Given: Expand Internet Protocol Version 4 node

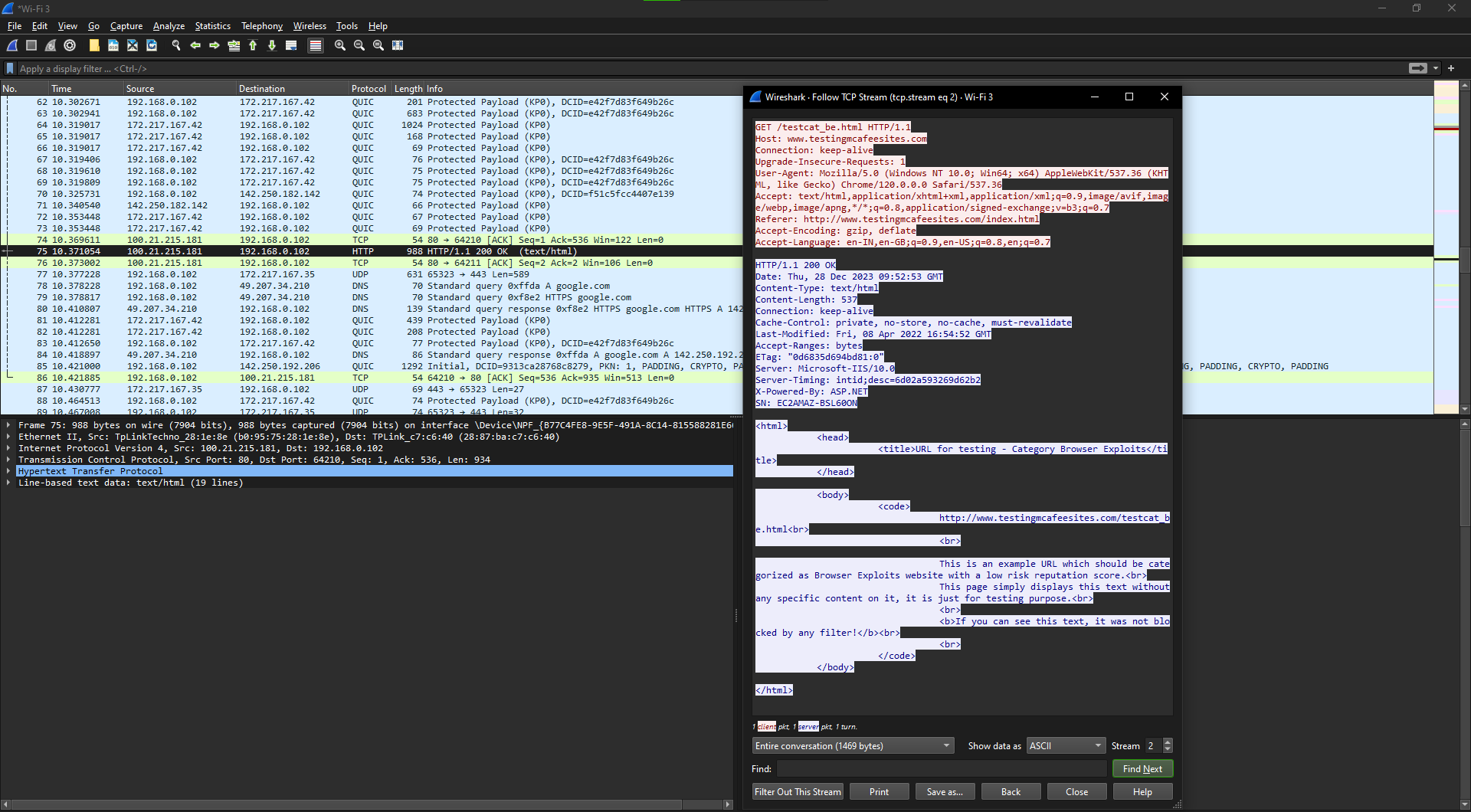Looking at the screenshot, I should 8,448.
